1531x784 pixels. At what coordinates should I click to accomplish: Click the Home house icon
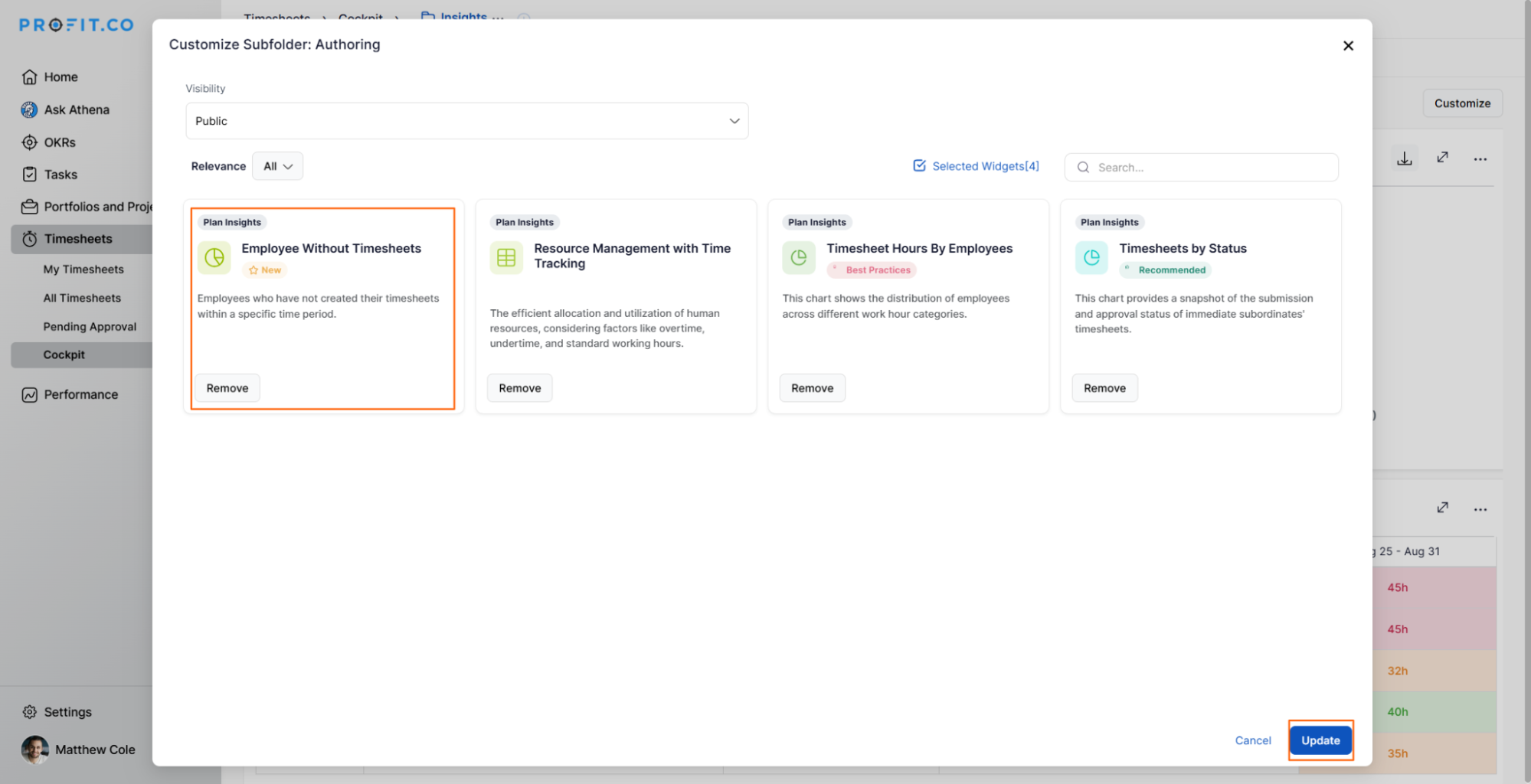tap(29, 77)
